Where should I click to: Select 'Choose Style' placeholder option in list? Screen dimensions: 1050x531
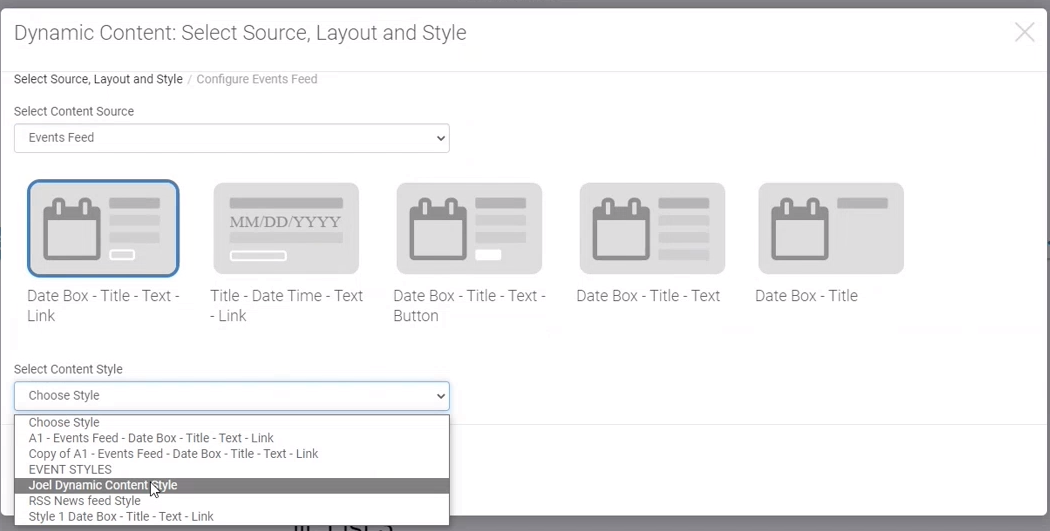tap(64, 423)
